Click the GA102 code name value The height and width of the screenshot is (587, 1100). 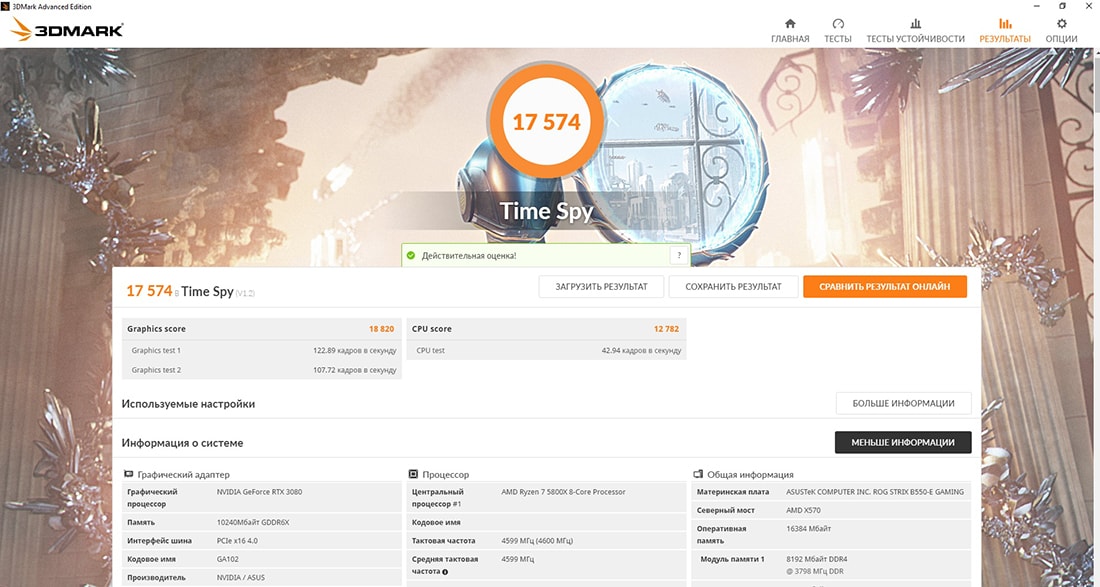(227, 559)
